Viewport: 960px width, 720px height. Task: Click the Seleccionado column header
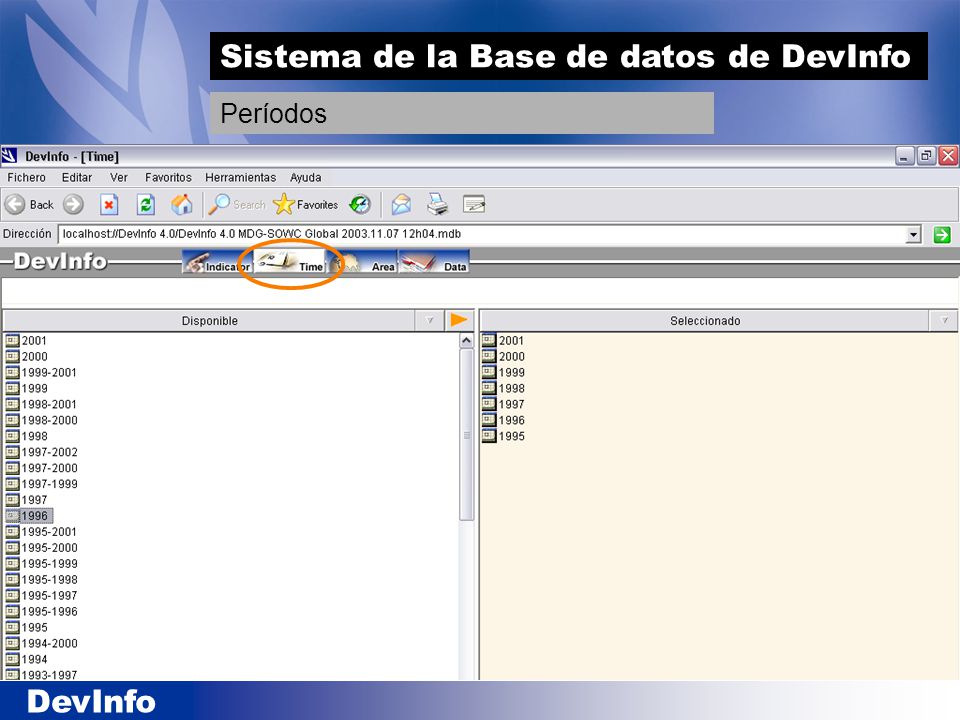(705, 321)
